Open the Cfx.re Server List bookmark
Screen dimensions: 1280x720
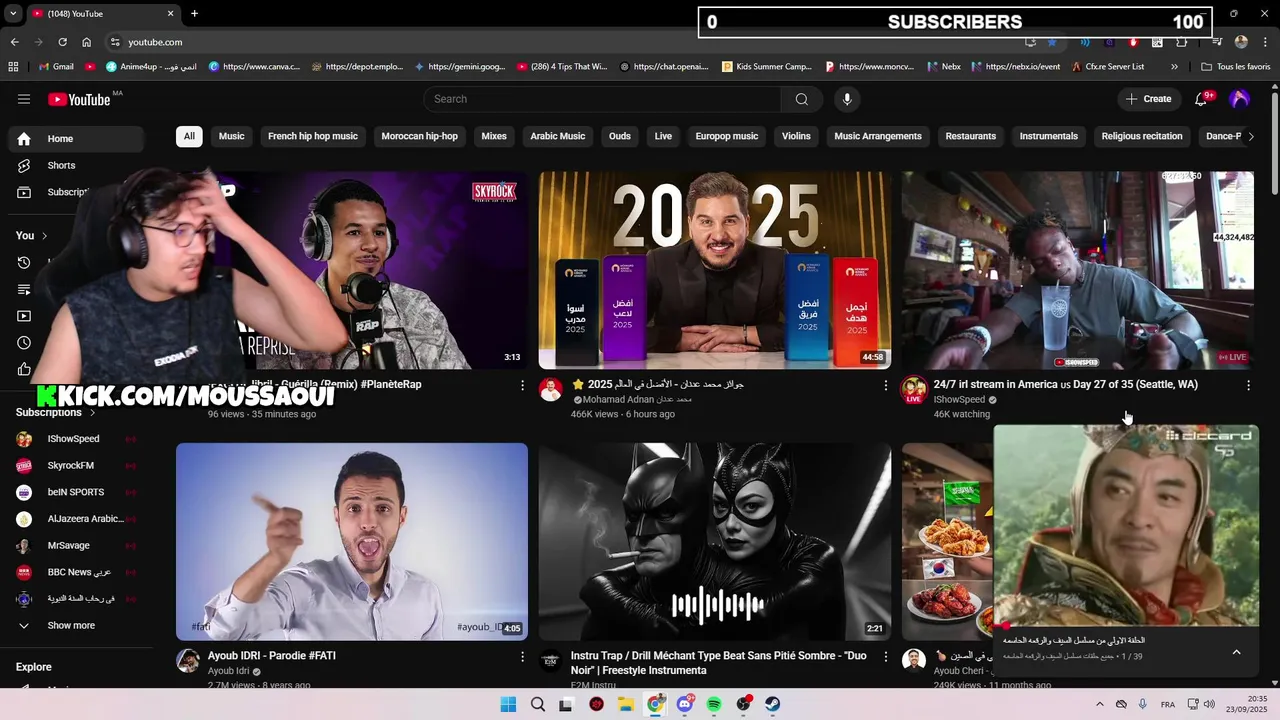[1107, 67]
